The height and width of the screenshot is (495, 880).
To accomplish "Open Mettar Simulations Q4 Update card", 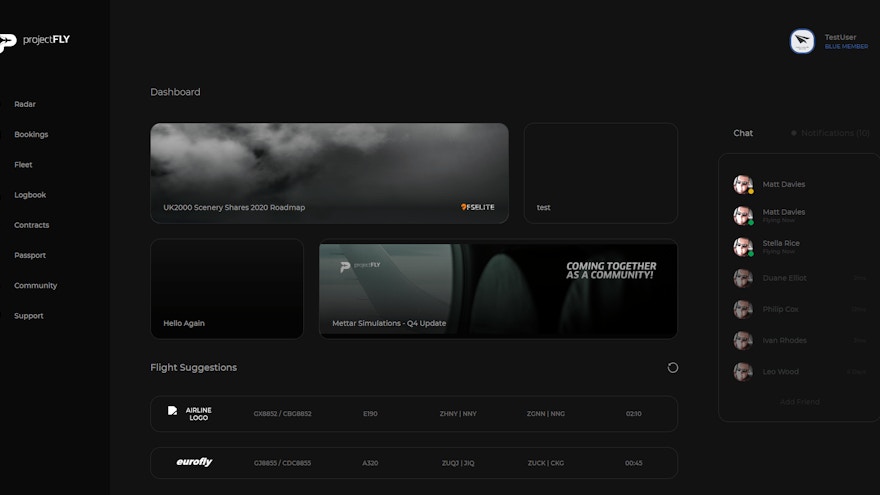I will [x=498, y=289].
